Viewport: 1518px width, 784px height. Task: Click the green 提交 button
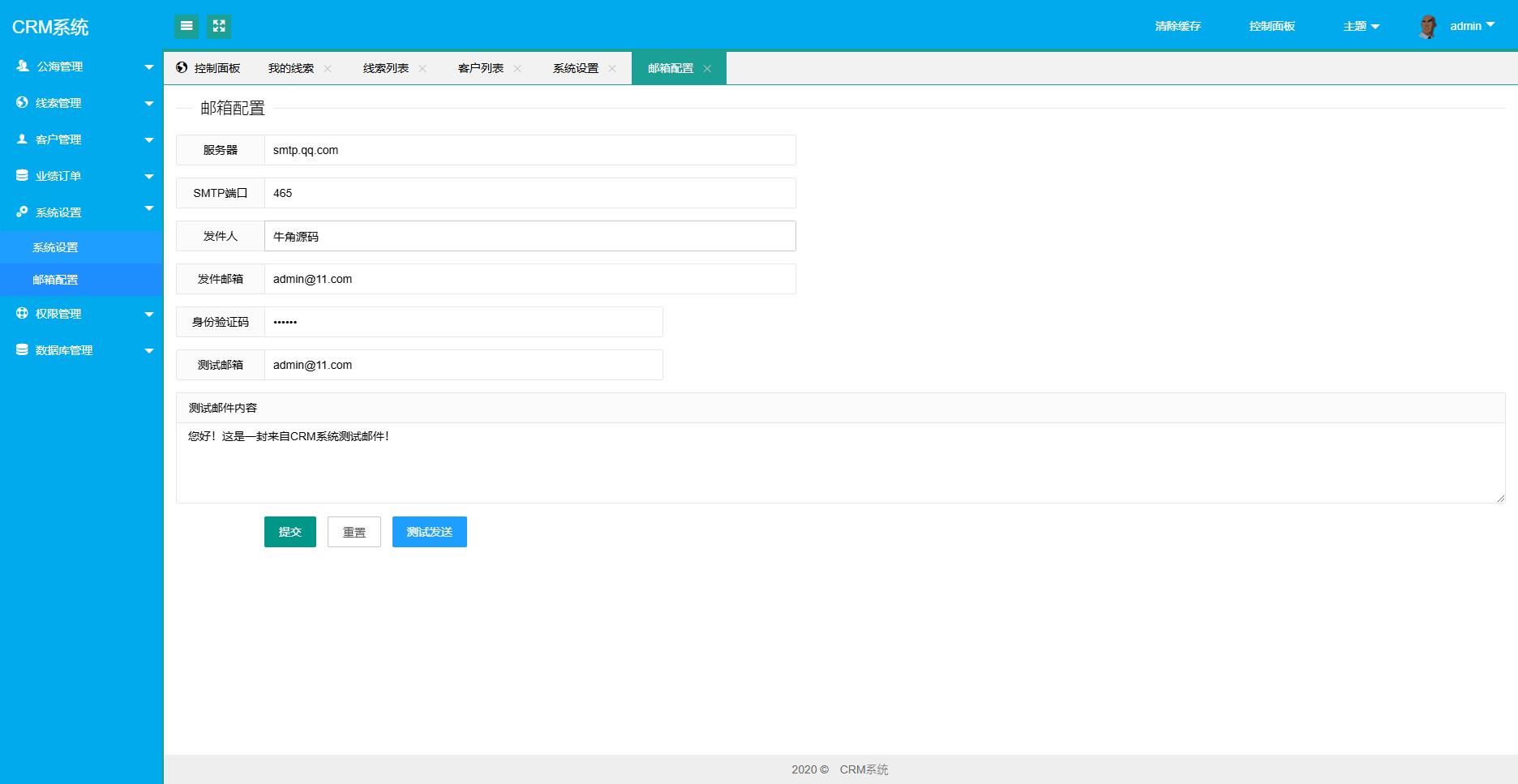pyautogui.click(x=289, y=532)
